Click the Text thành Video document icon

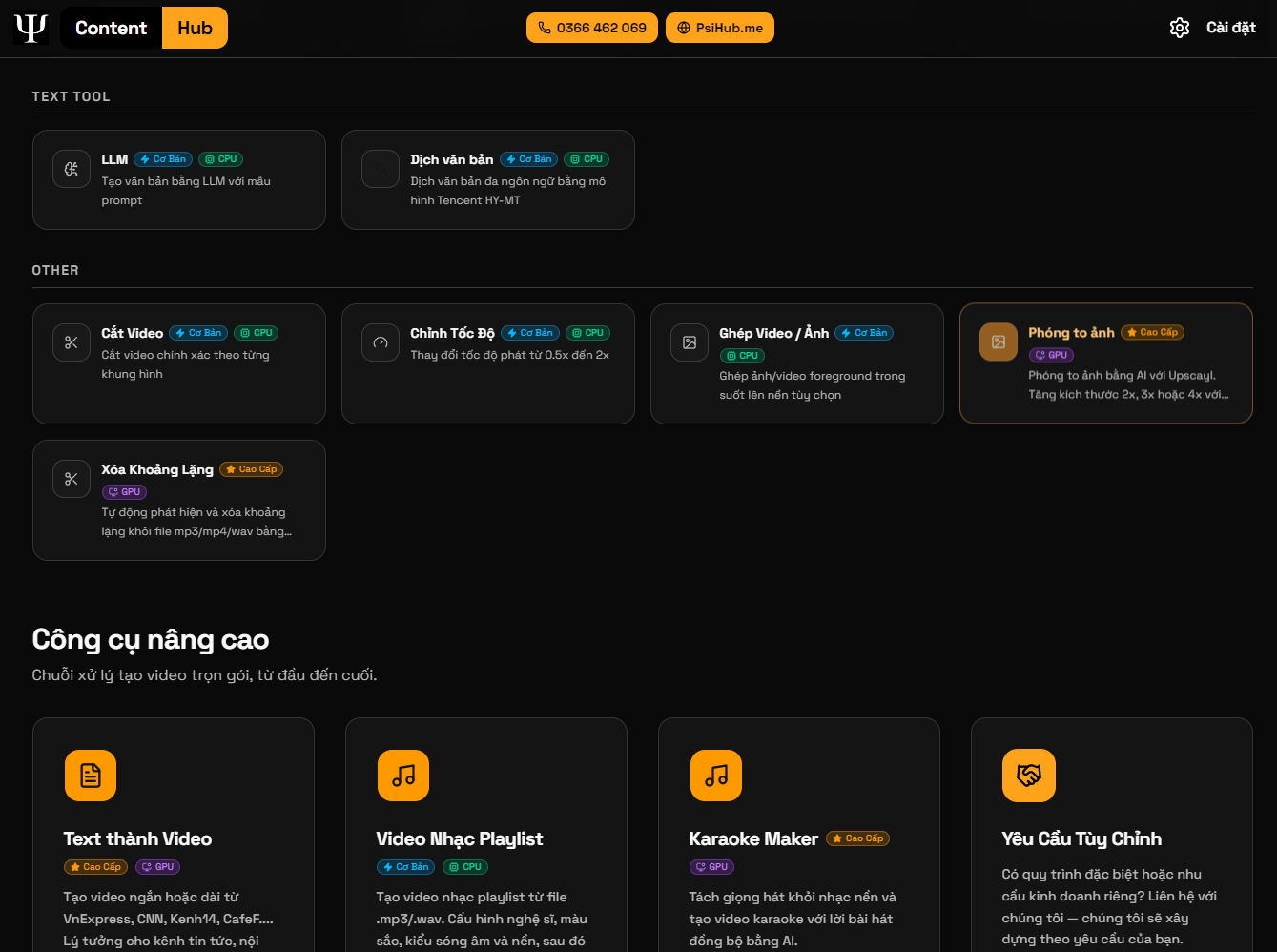91,776
